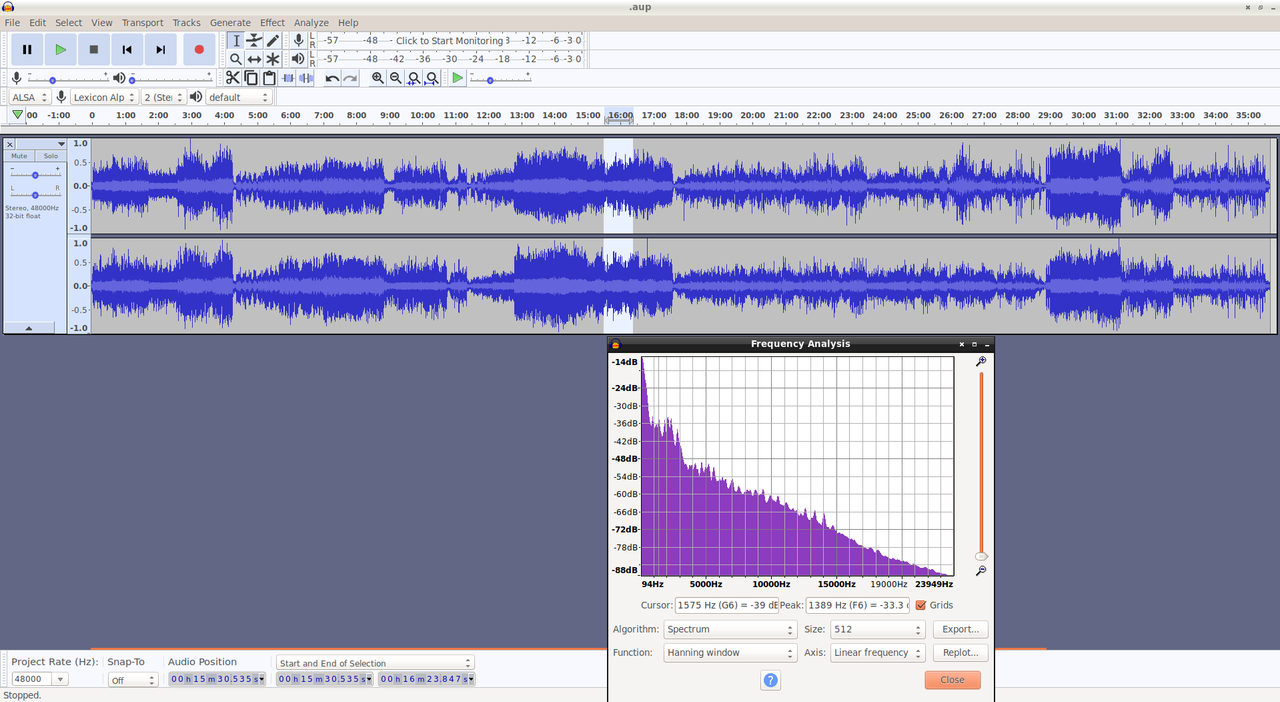Click the Export... button
The height and width of the screenshot is (702, 1280).
(x=961, y=630)
